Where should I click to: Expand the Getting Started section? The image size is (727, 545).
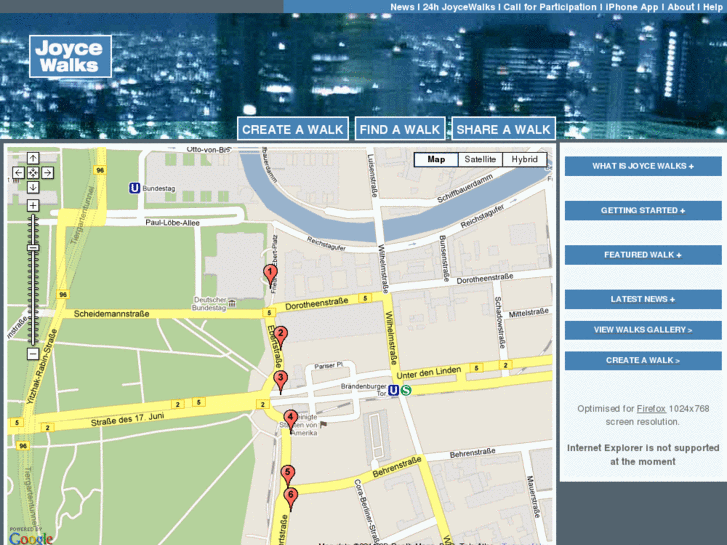point(643,211)
